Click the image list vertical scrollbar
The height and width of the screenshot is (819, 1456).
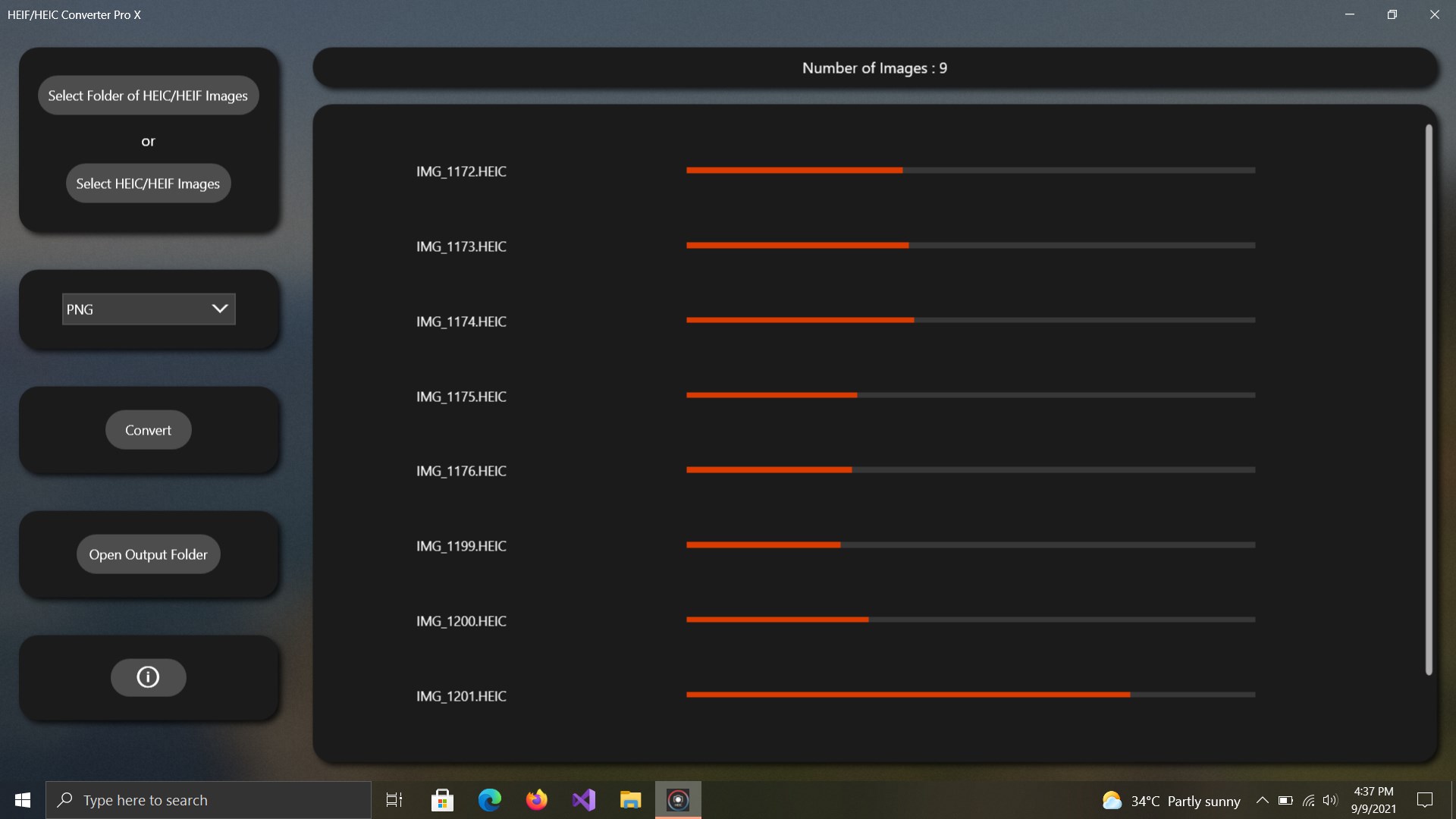(1429, 400)
